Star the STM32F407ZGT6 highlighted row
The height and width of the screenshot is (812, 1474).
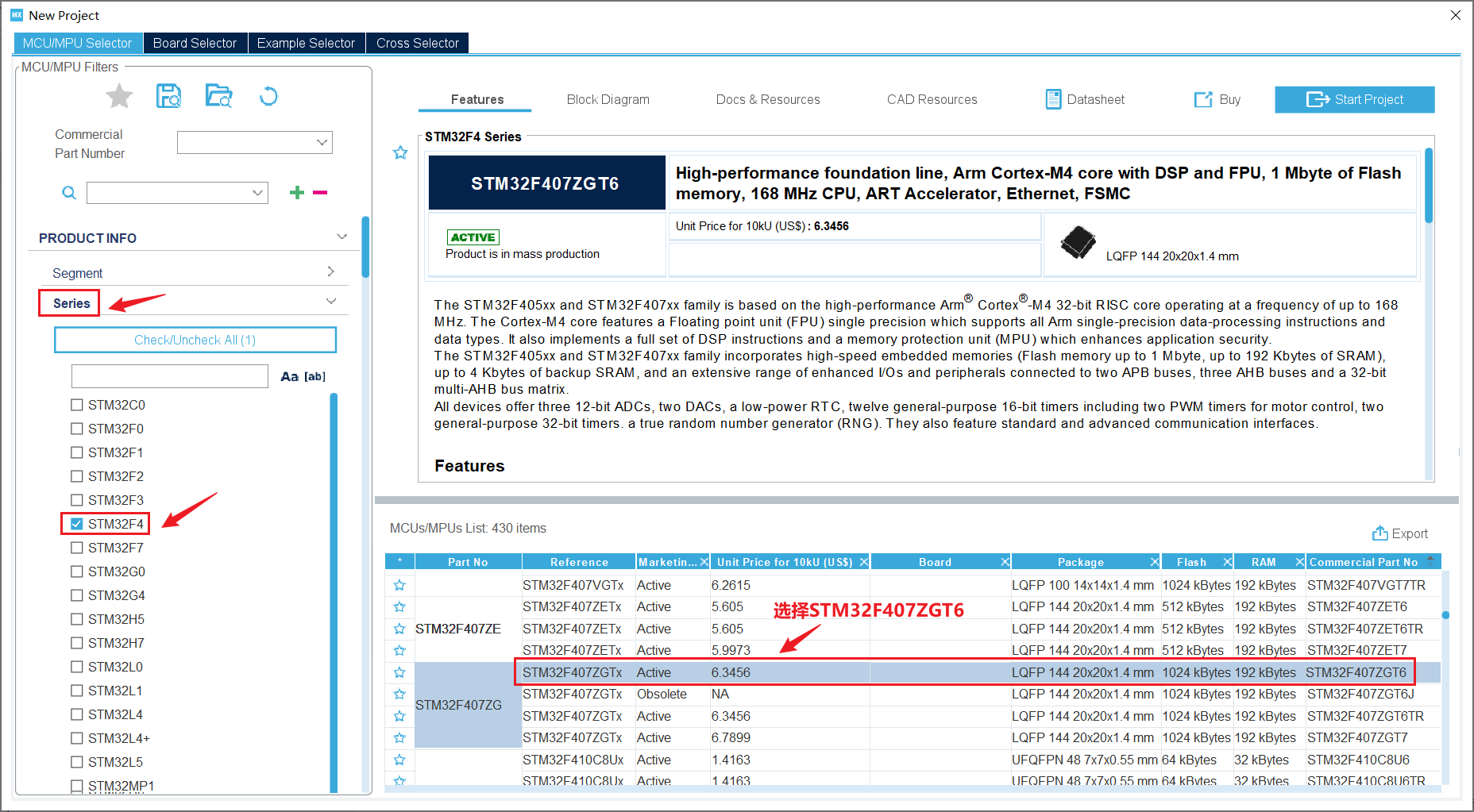coord(399,672)
